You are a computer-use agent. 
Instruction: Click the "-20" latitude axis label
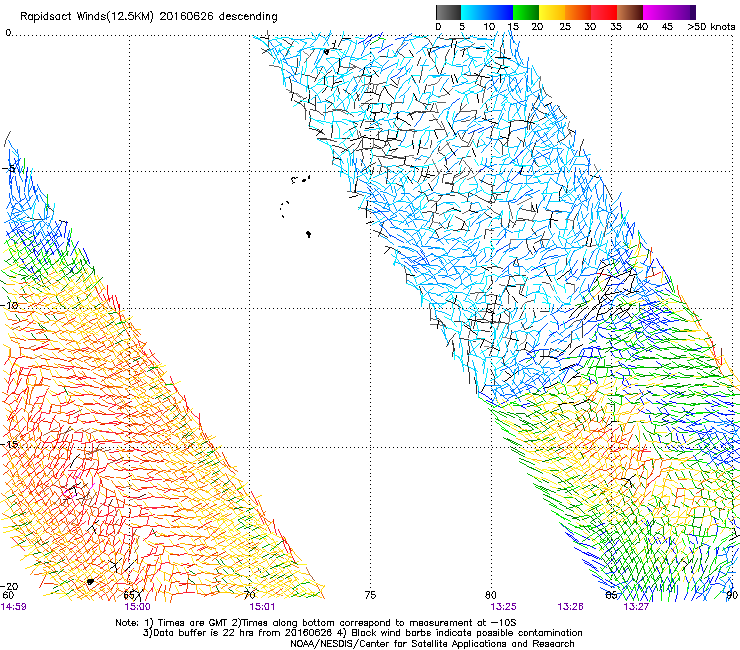10,587
